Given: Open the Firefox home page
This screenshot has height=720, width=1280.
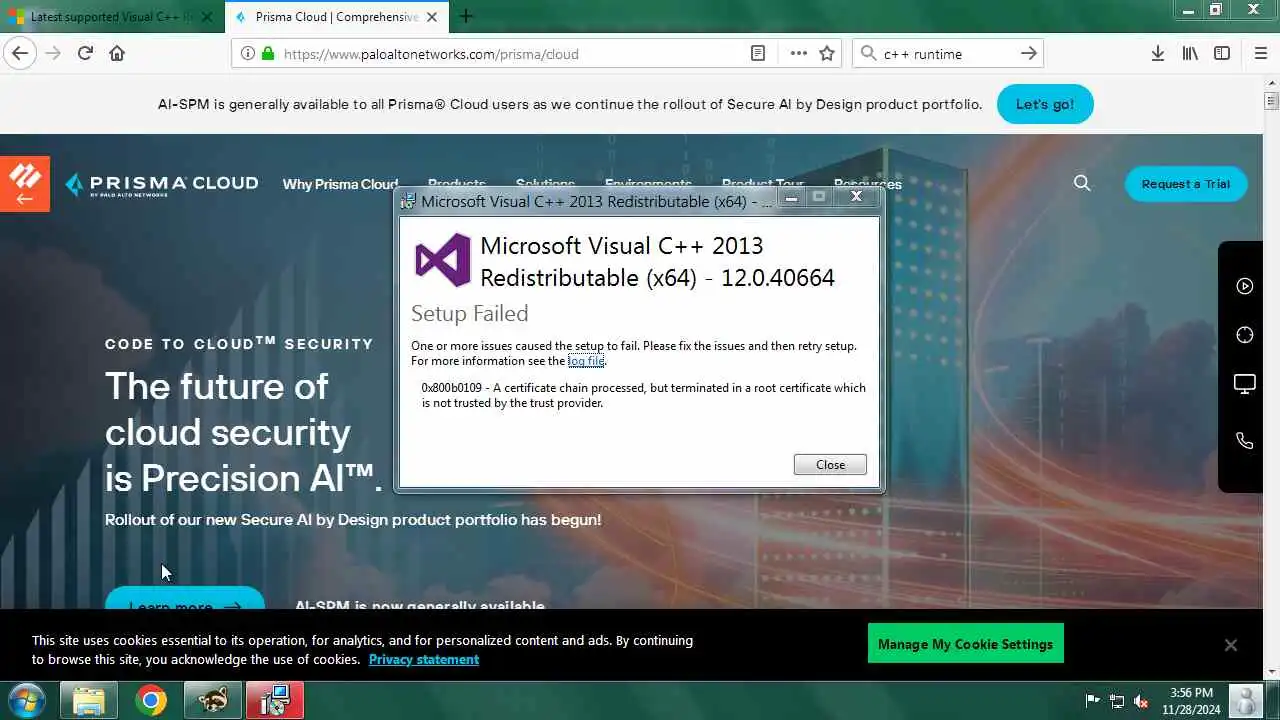Looking at the screenshot, I should [x=117, y=53].
